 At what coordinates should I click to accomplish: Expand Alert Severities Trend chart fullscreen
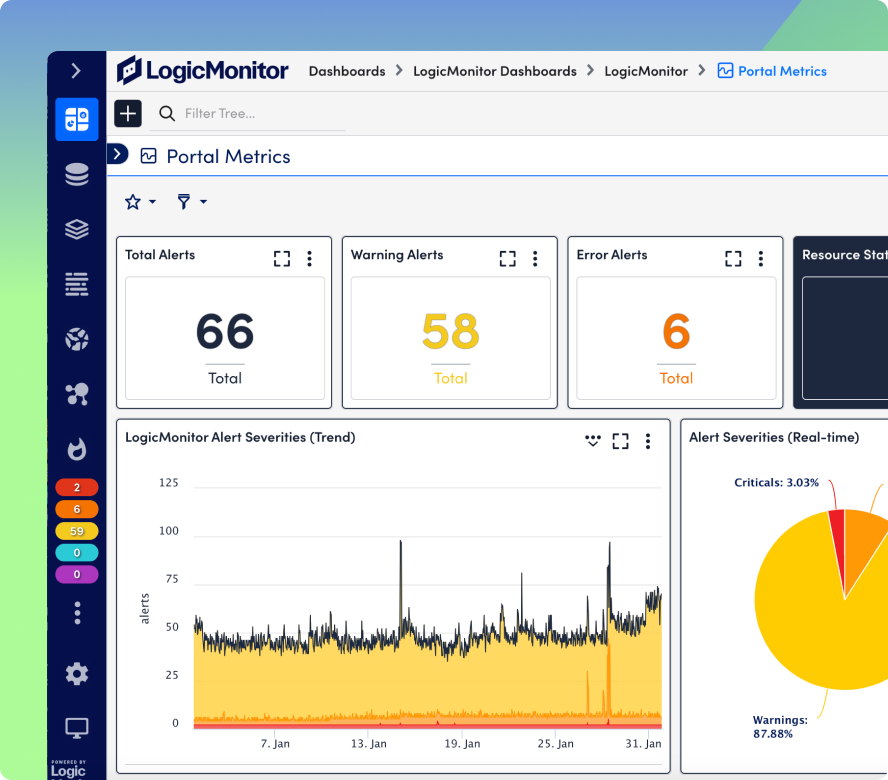[621, 441]
